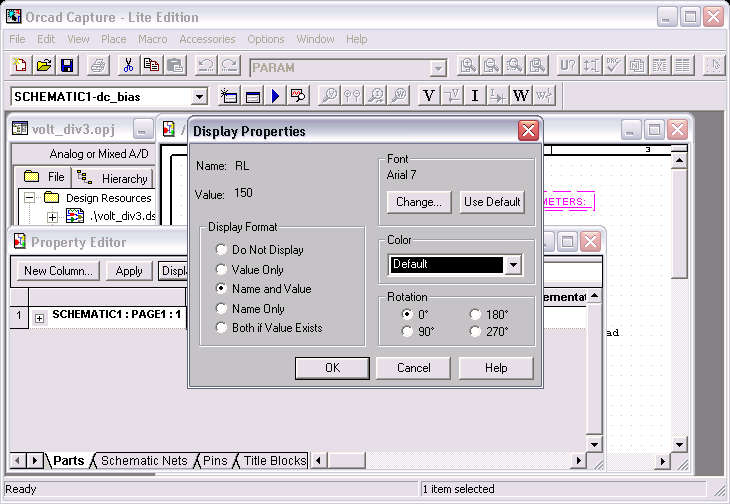Screen dimensions: 730x504
Task: Click the schematic vertical scrollbar down arrow
Action: coord(679,445)
